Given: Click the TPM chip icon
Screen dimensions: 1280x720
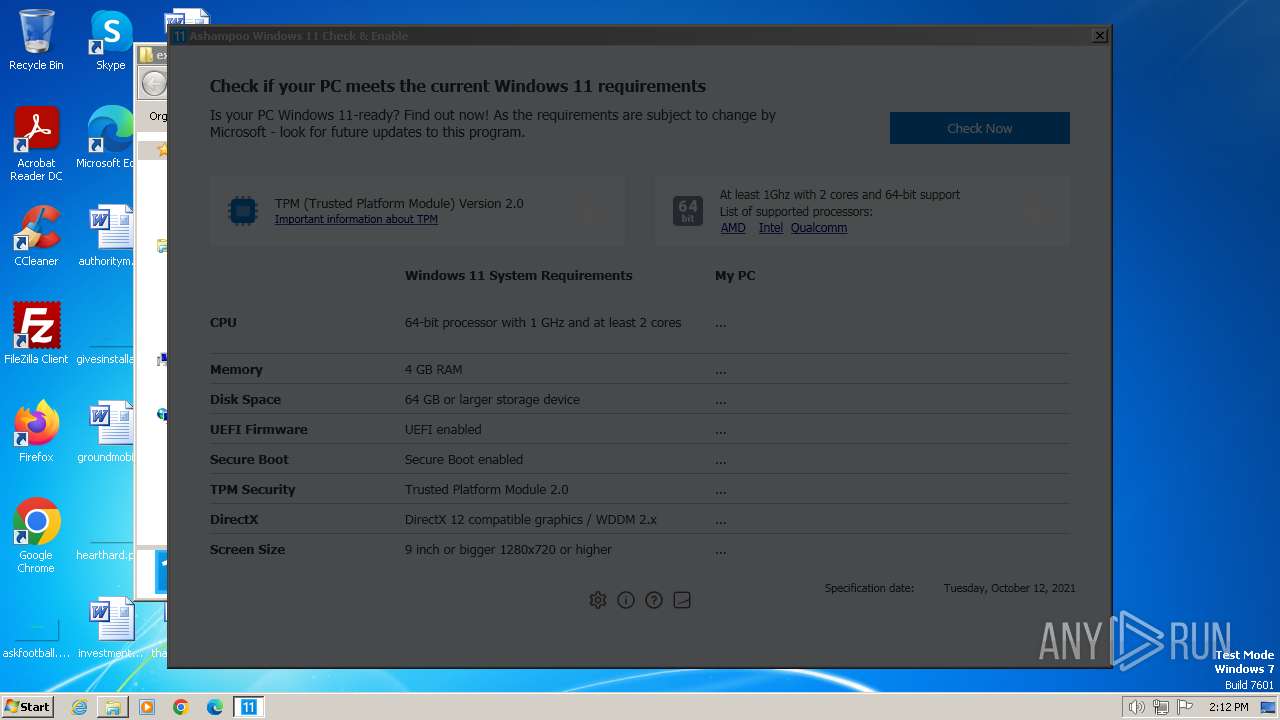Looking at the screenshot, I should [x=242, y=210].
